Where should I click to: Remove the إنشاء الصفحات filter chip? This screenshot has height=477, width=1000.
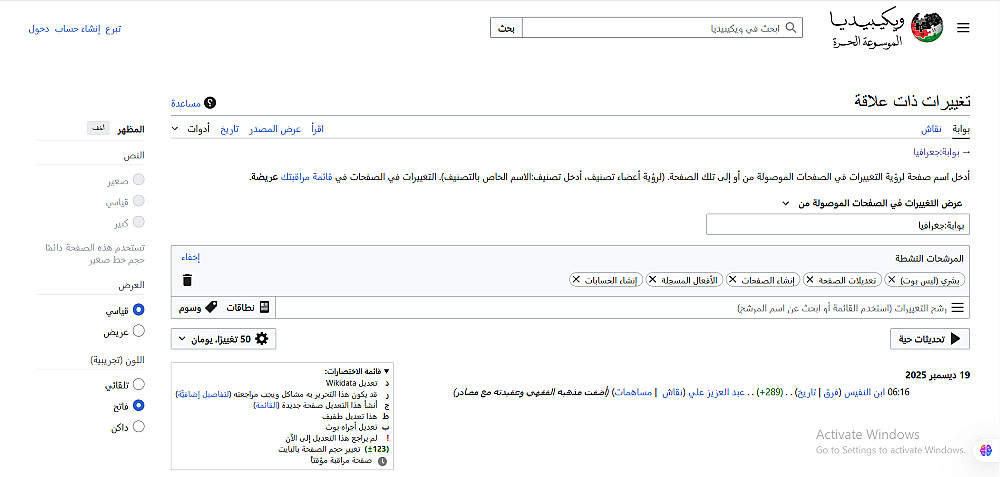tap(733, 280)
